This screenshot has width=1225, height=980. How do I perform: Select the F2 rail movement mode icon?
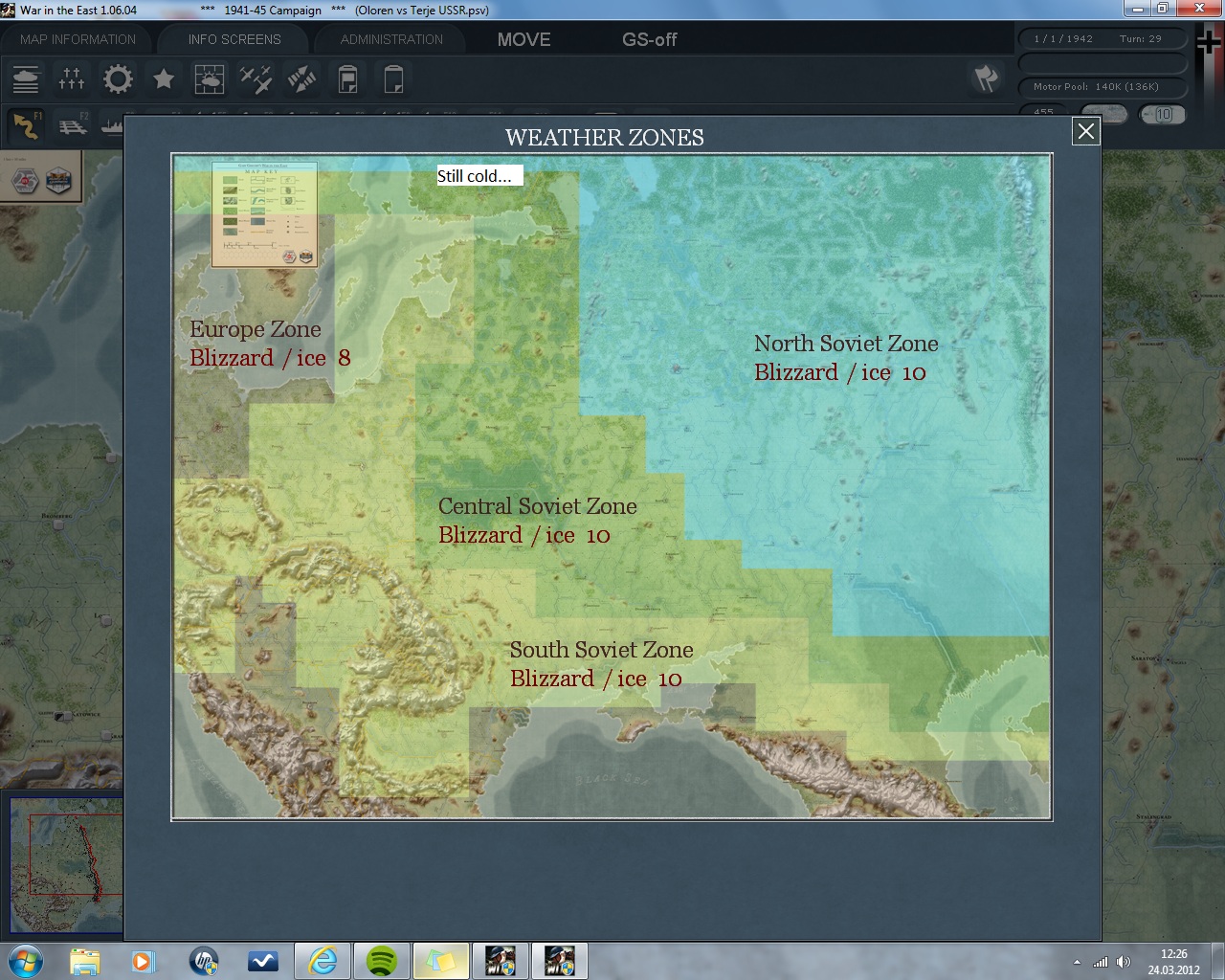coord(73,125)
